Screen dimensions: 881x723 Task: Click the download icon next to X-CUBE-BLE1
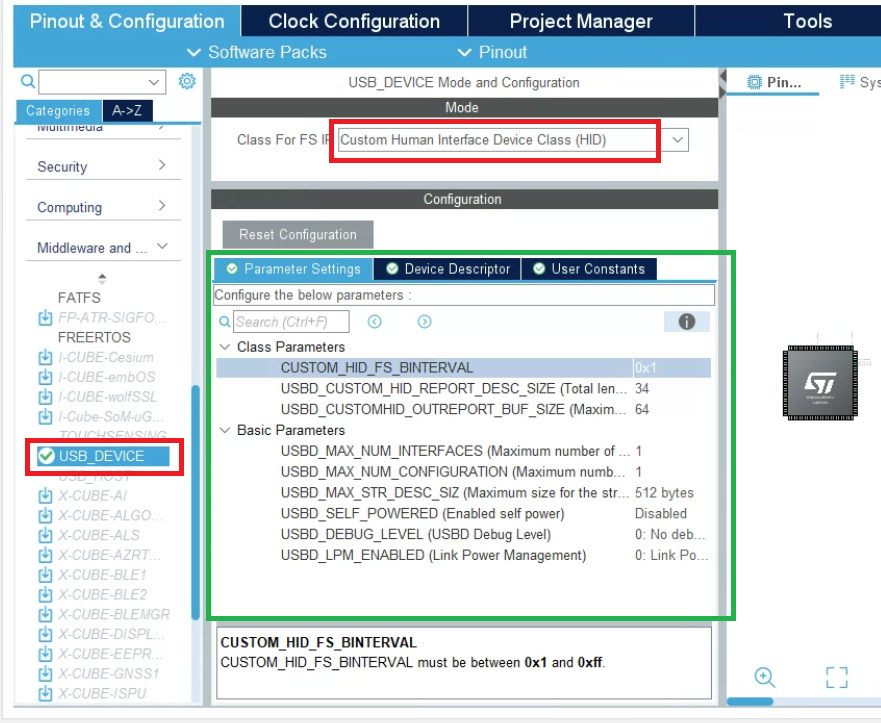(x=45, y=575)
